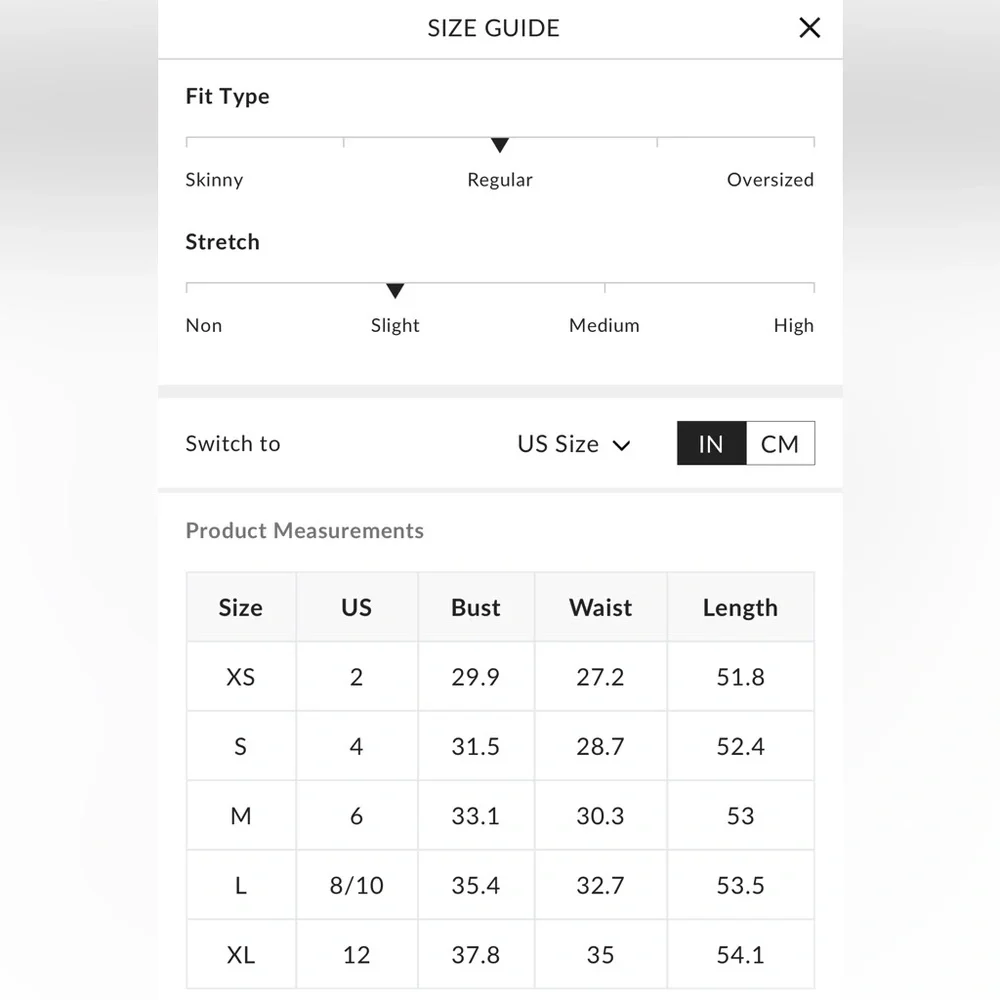
Task: Select the Skinny fit label
Action: pos(214,180)
